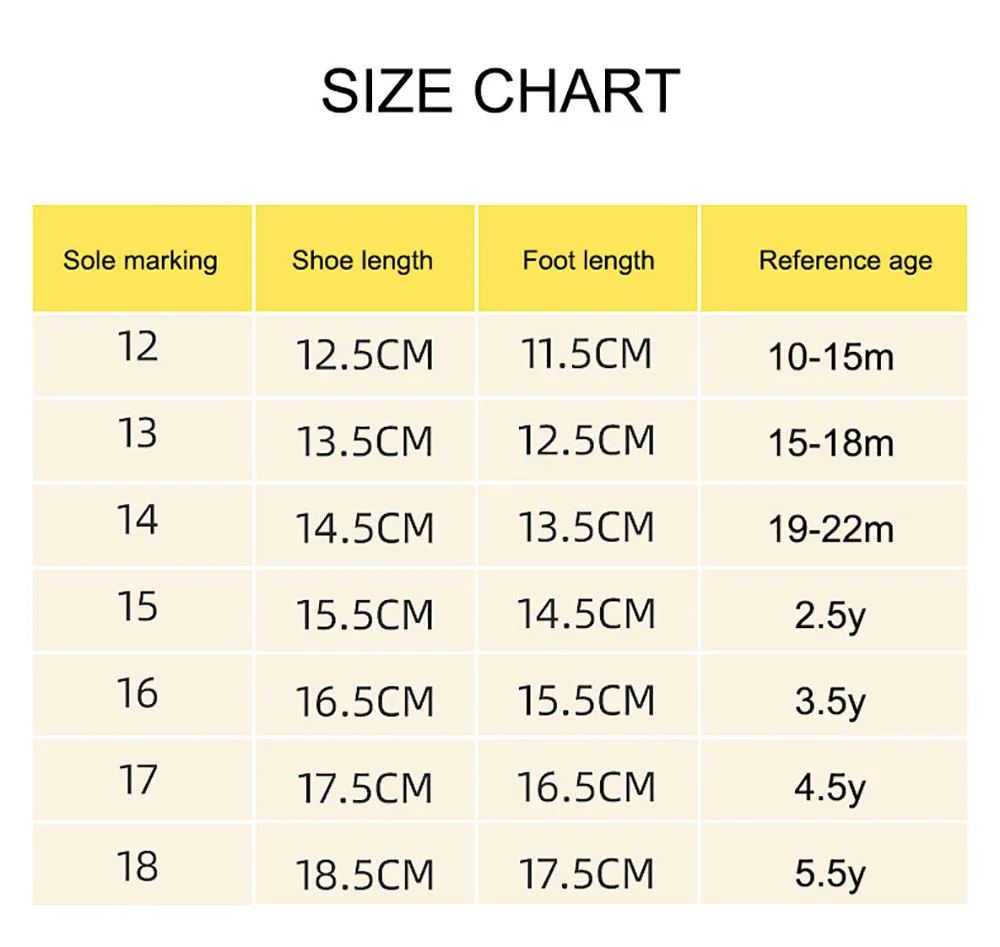Select the Shoe length column header
Viewport: 1000px width, 947px height.
click(x=363, y=261)
